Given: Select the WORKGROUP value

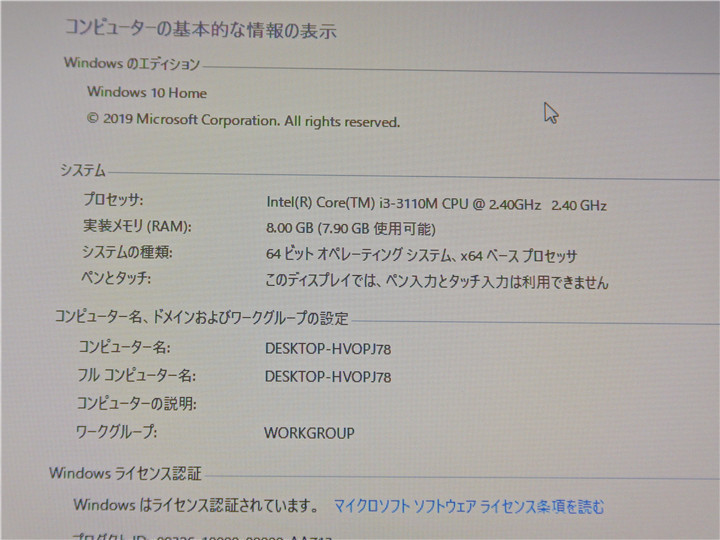Looking at the screenshot, I should [x=309, y=433].
